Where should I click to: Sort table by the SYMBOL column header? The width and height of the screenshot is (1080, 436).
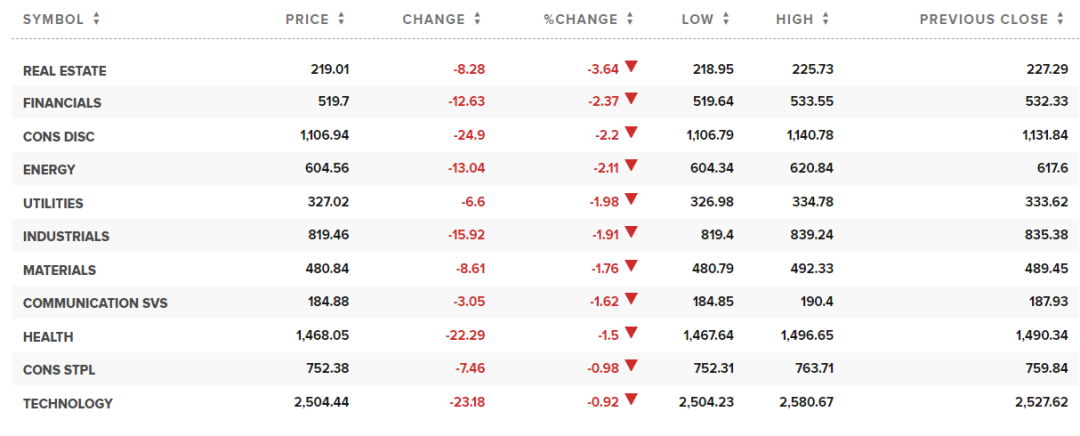54,19
